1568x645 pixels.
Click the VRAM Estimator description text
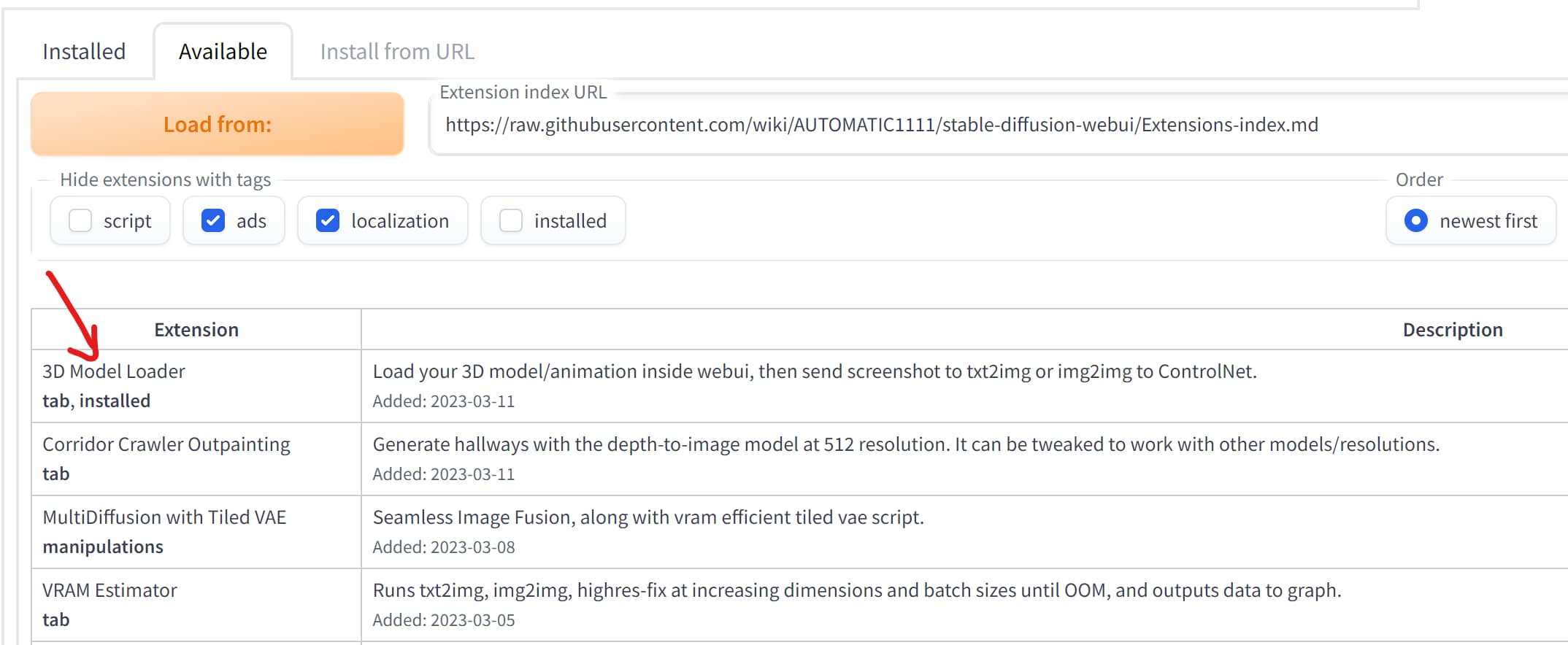856,590
